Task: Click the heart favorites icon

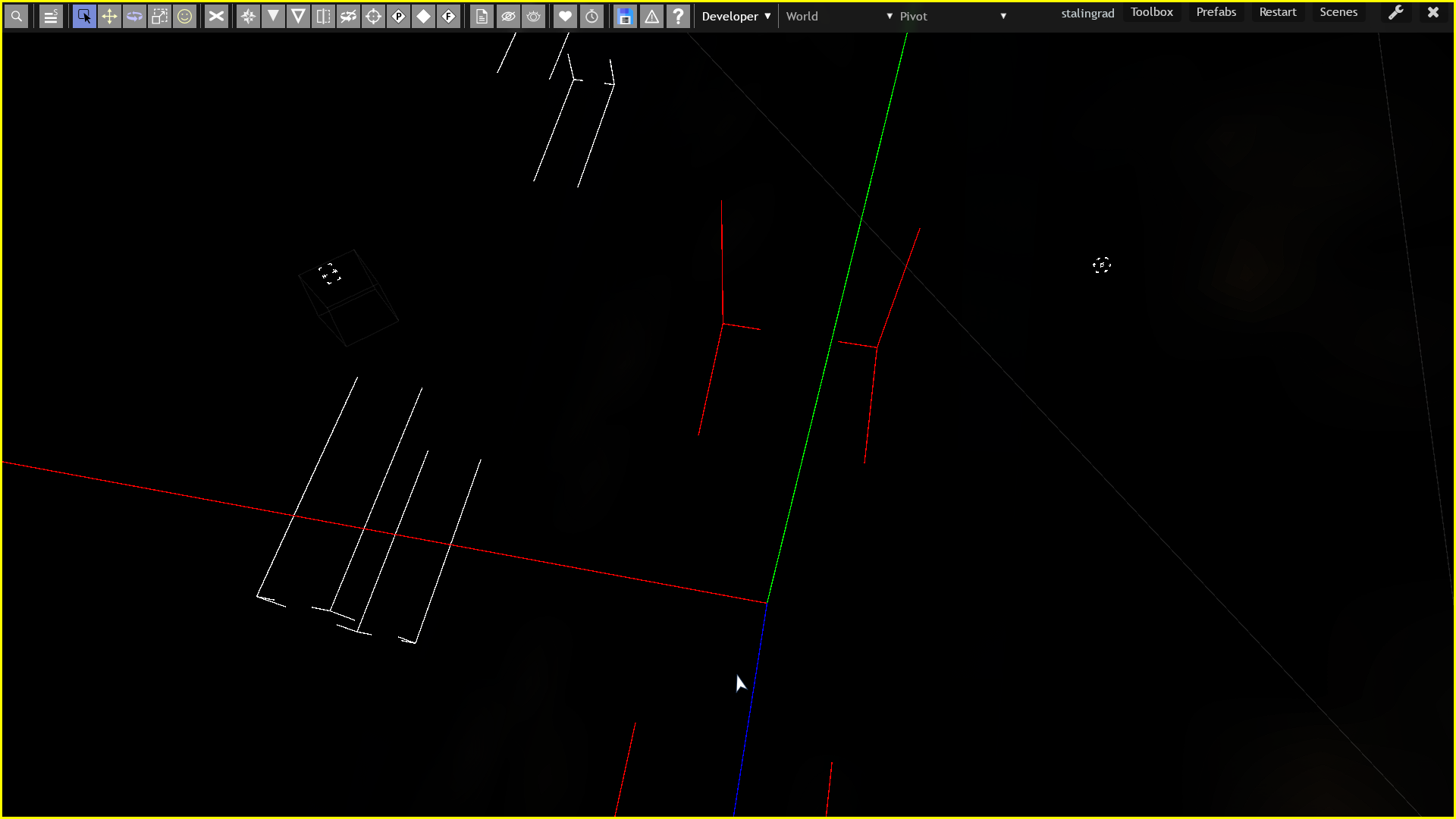Action: tap(565, 16)
